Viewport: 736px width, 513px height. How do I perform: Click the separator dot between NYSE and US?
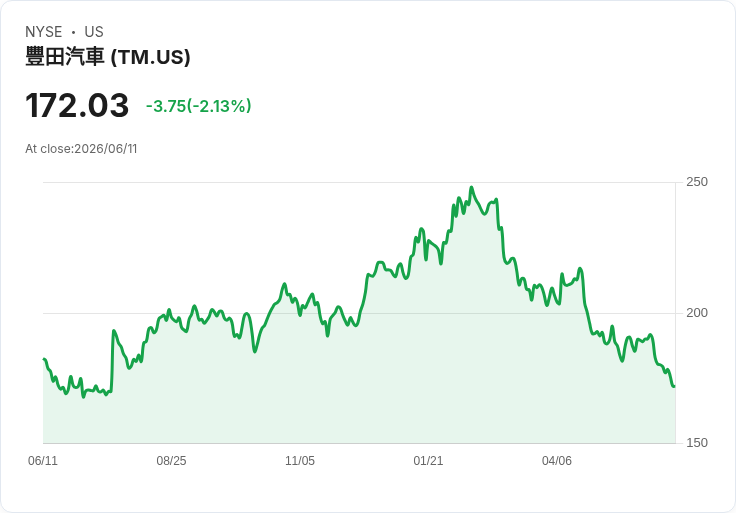point(73,32)
